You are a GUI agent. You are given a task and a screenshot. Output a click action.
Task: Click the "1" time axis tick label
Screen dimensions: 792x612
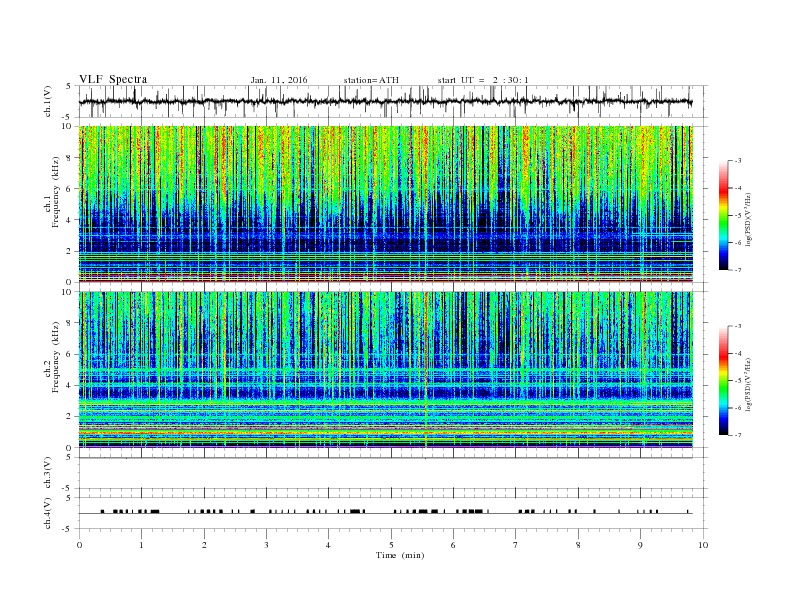click(x=141, y=545)
